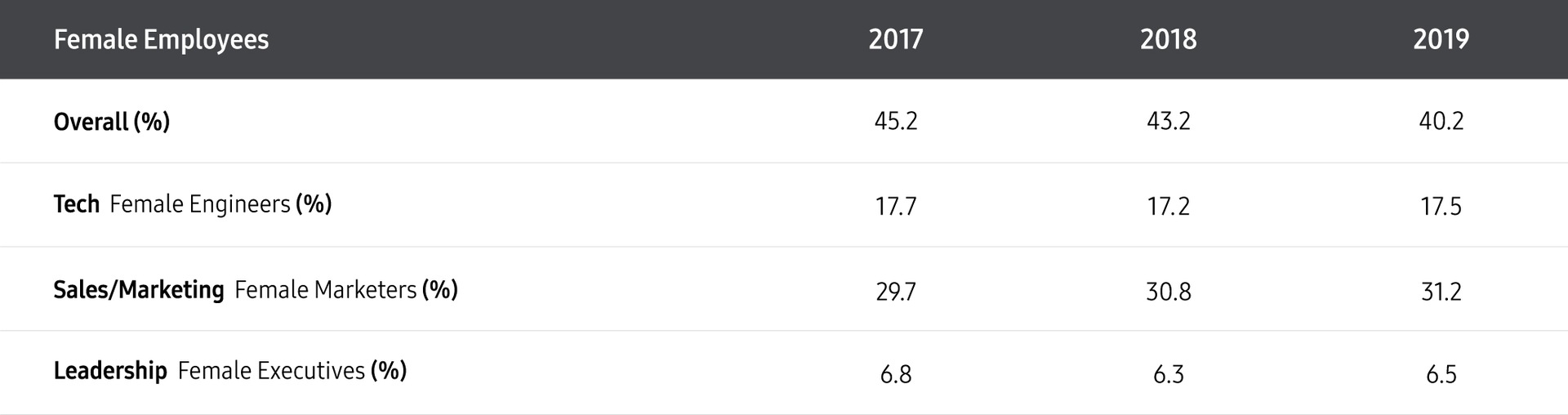Click the Tech Female Engineers row label
The image size is (1568, 415).
tap(193, 204)
